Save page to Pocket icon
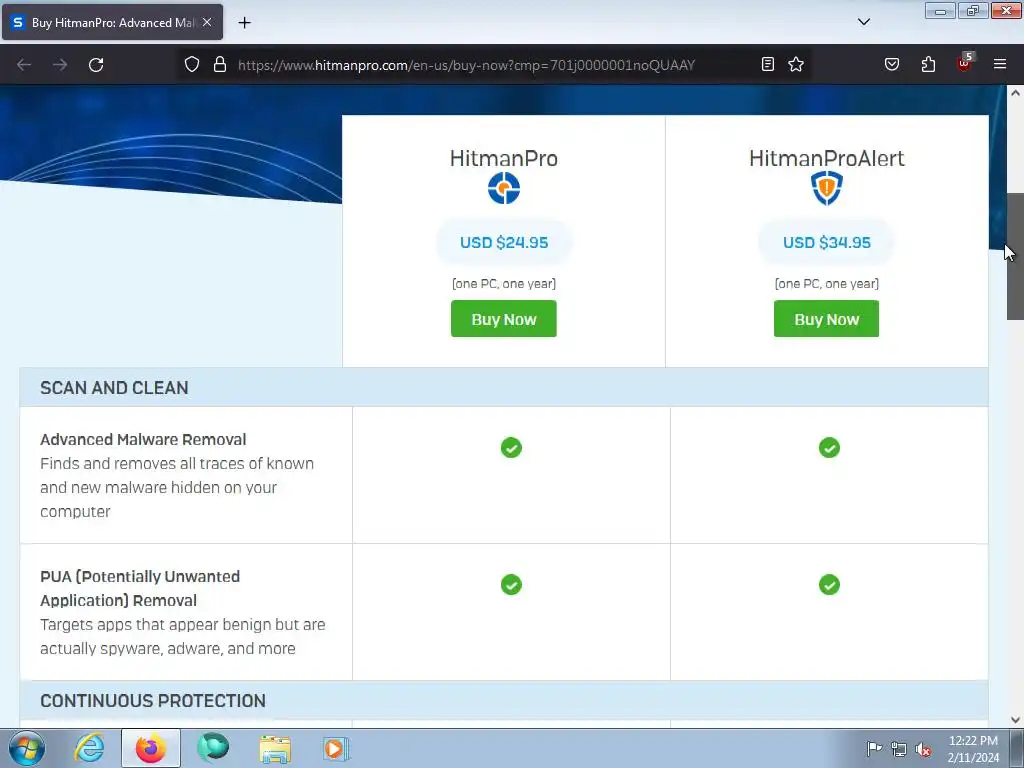The height and width of the screenshot is (768, 1024). (891, 64)
